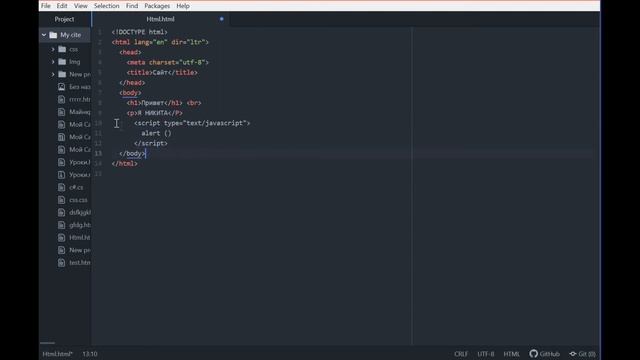
Task: Expand the New pr folder arrow
Action: (53, 75)
